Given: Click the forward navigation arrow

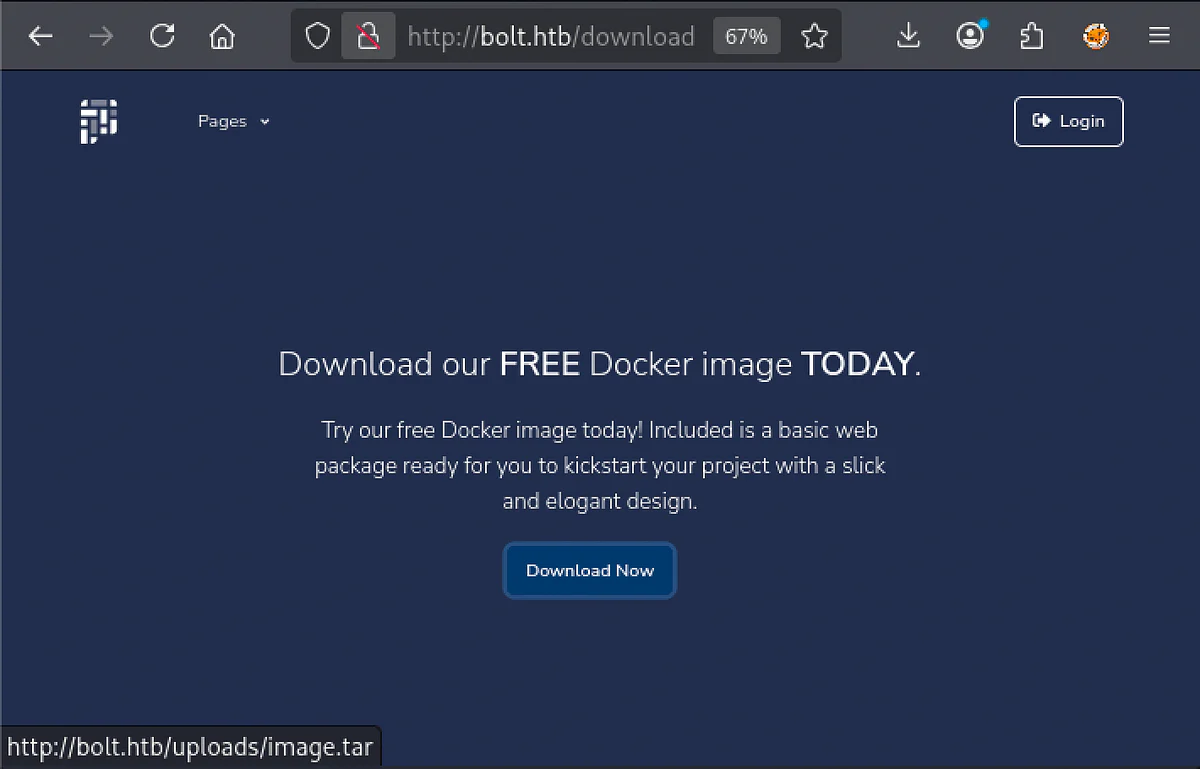Looking at the screenshot, I should [101, 37].
